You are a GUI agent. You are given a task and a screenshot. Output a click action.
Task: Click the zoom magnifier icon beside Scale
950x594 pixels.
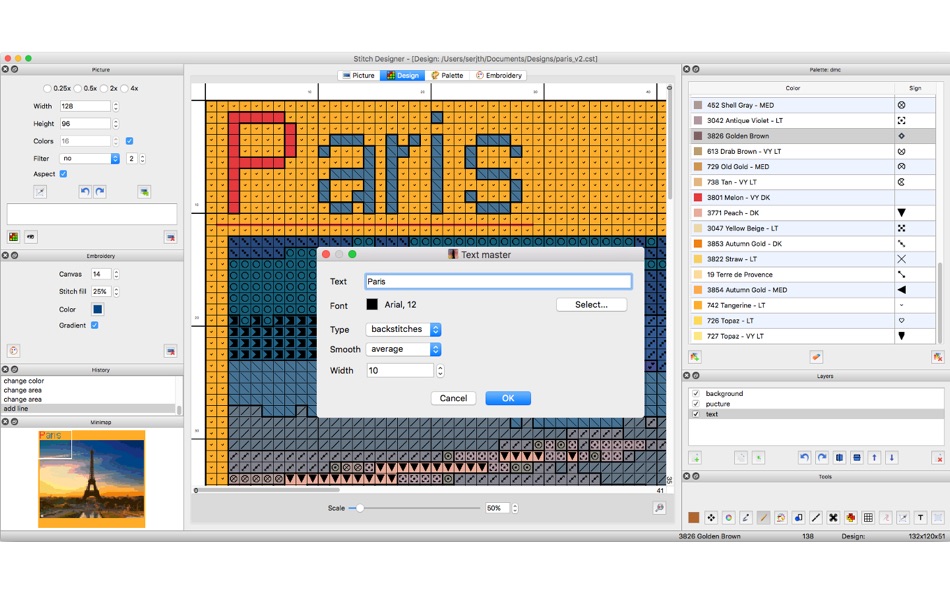(659, 508)
